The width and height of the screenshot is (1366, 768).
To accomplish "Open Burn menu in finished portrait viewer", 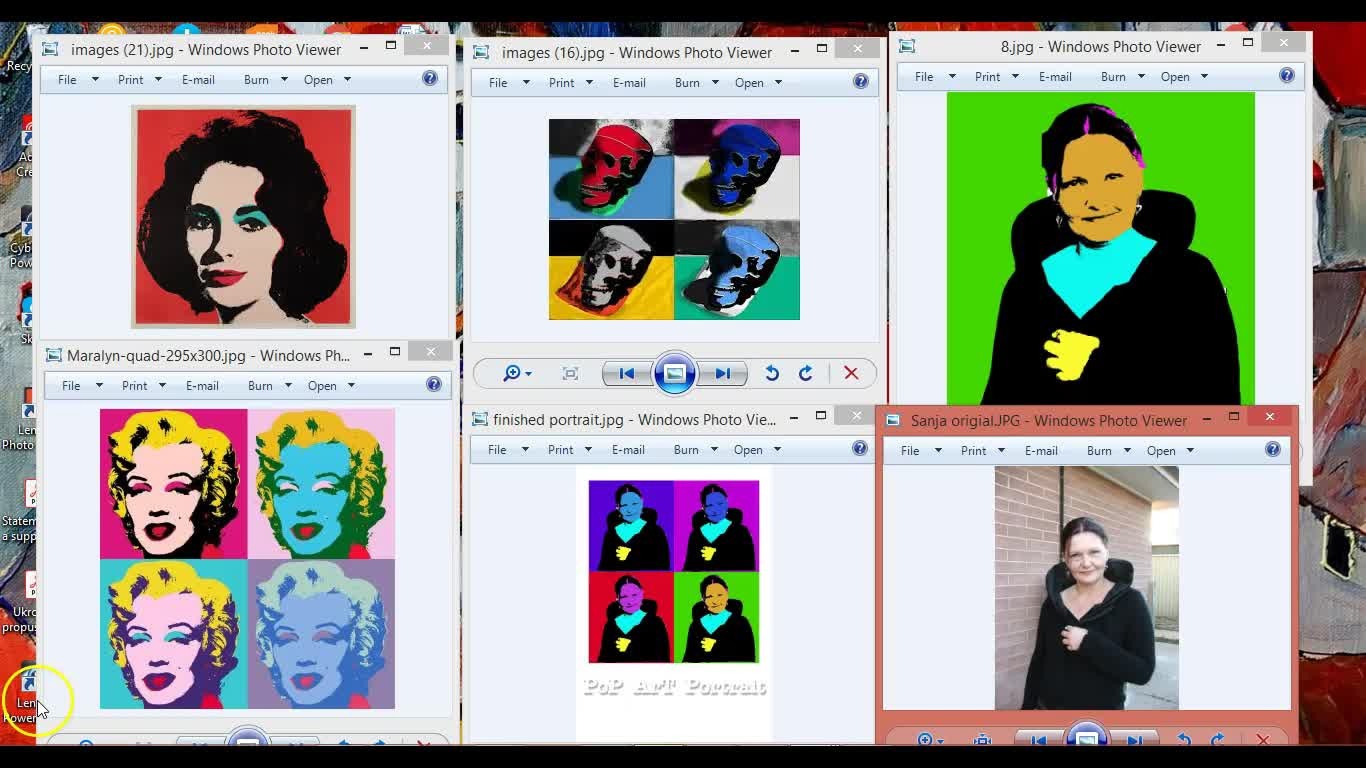I will click(695, 449).
